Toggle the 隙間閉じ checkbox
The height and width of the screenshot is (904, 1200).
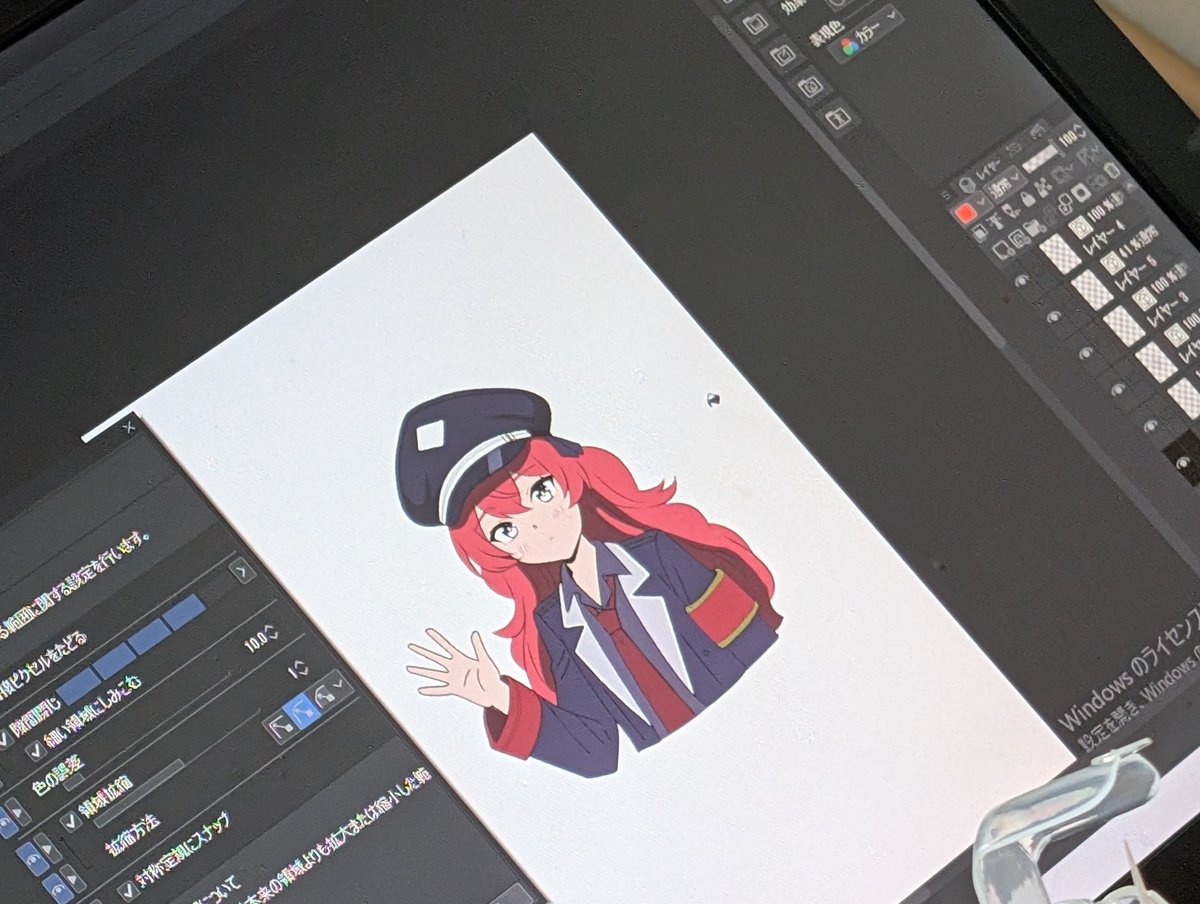pos(4,739)
